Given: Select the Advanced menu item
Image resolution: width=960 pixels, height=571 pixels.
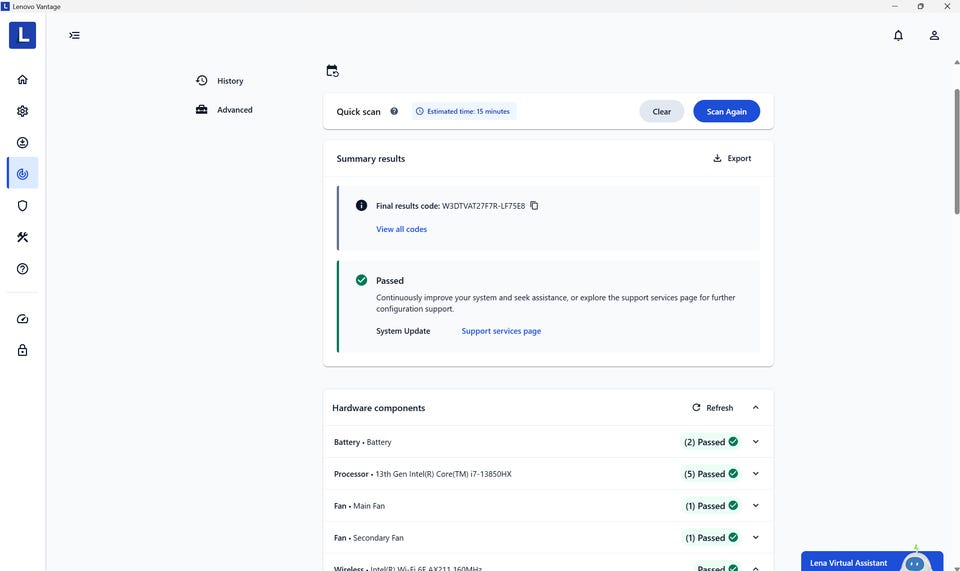Looking at the screenshot, I should (x=234, y=110).
